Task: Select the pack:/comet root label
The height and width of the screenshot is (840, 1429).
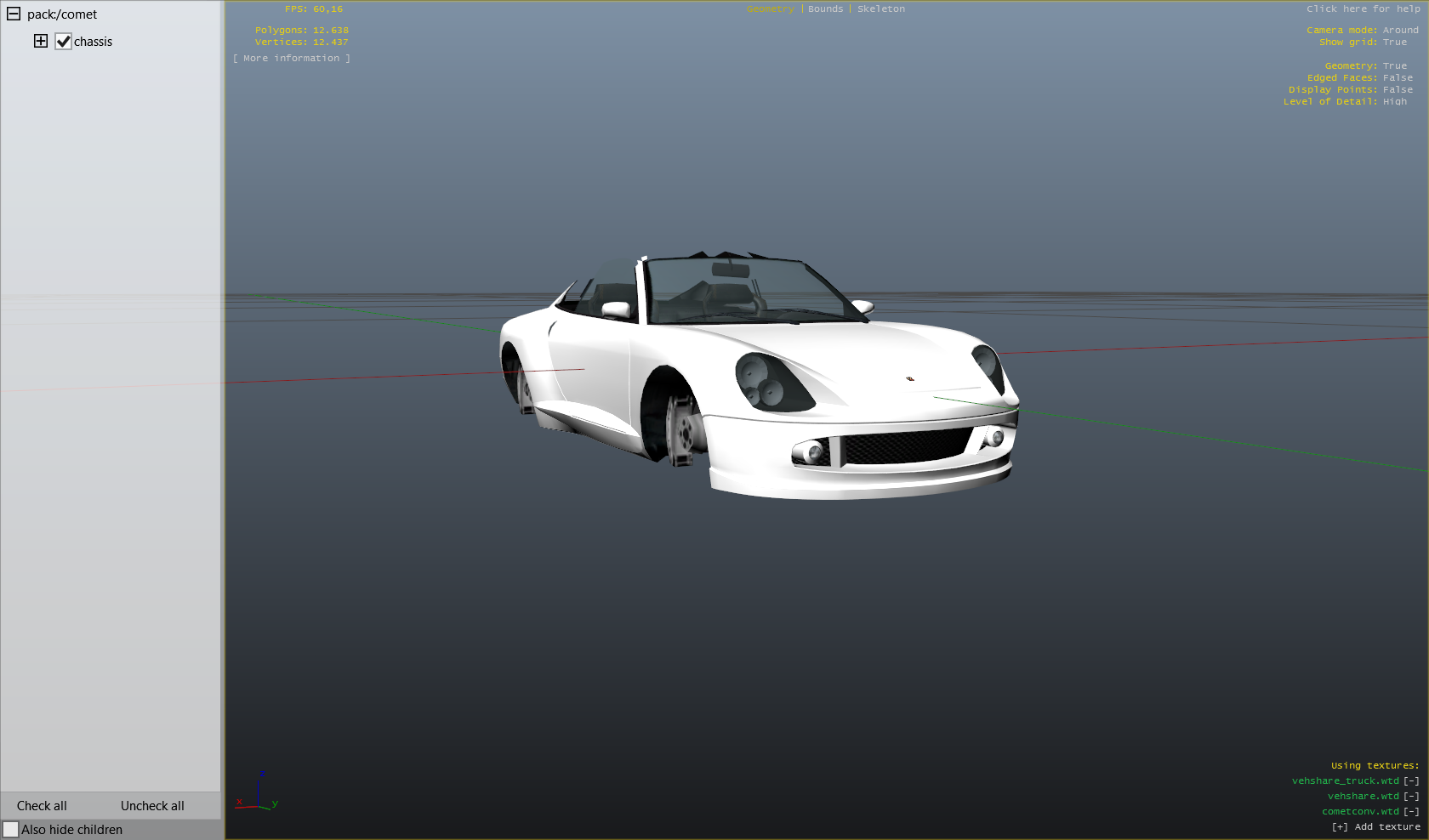Action: [62, 14]
